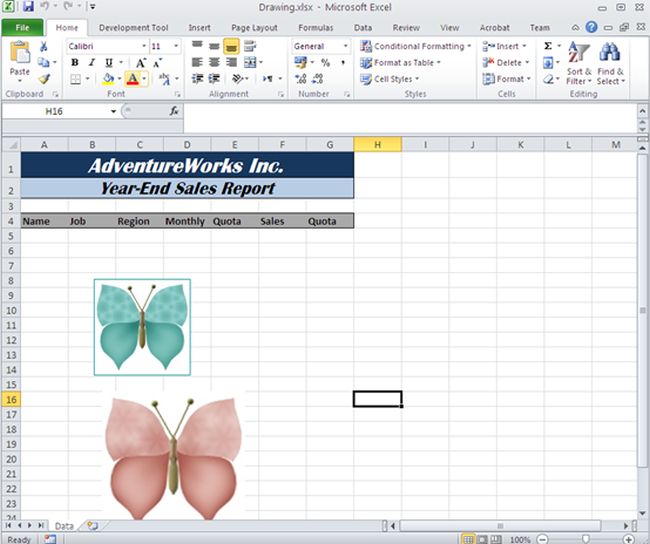This screenshot has width=650, height=544.
Task: Click the Middle Align icon
Action: 214,46
